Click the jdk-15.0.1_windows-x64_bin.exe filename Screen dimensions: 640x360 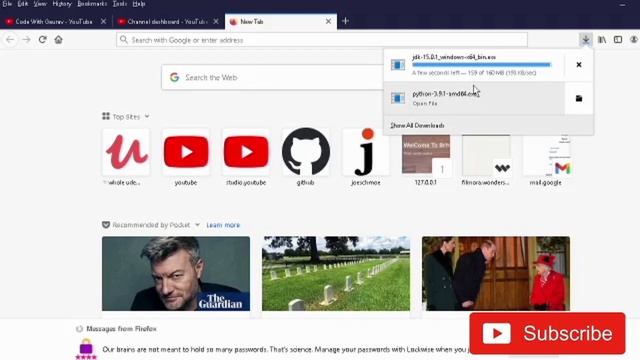coord(454,57)
